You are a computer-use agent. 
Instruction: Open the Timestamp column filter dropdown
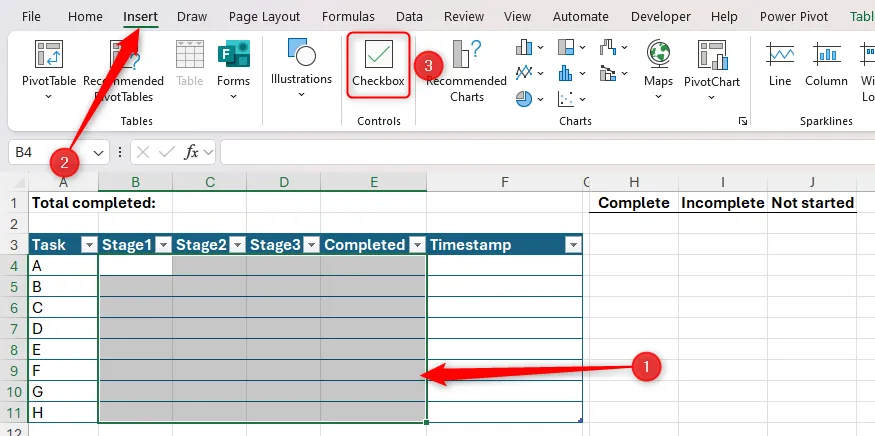click(x=572, y=245)
